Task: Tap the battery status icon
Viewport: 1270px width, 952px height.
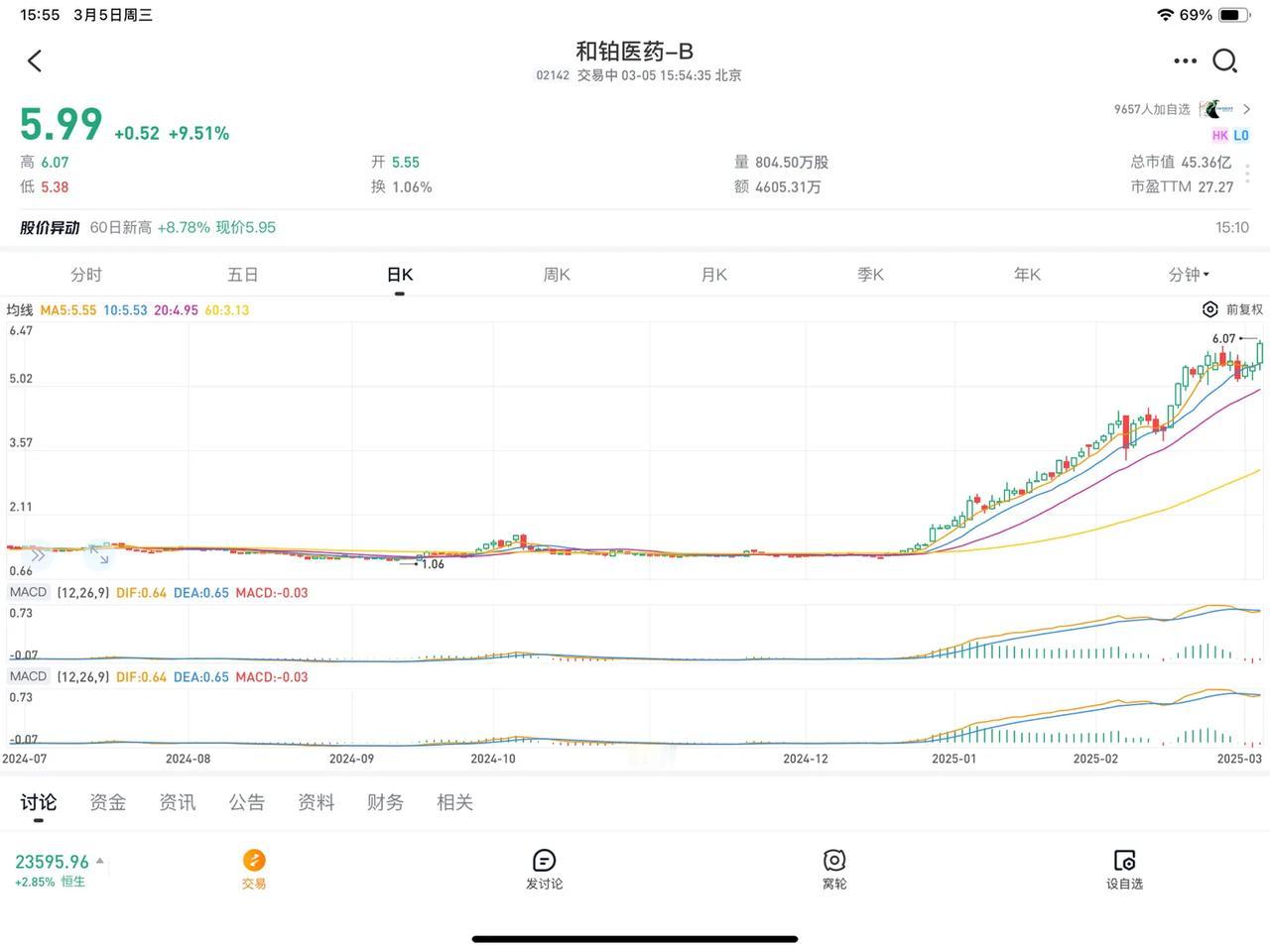Action: coord(1234,15)
